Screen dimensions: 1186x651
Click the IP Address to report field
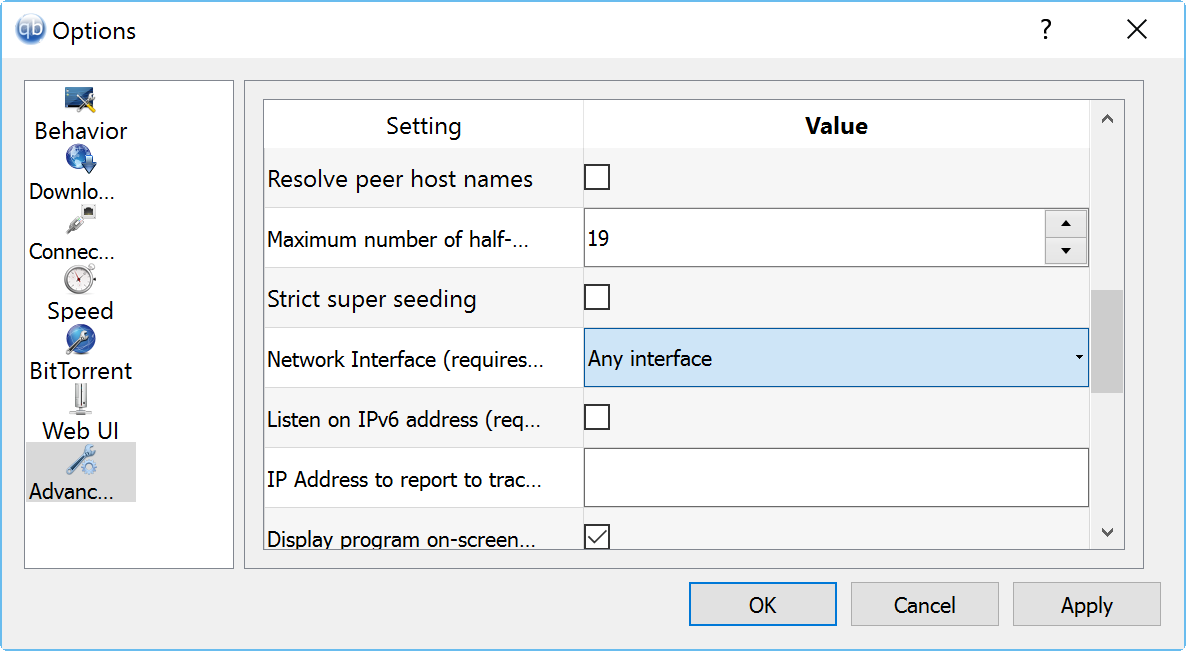click(836, 477)
